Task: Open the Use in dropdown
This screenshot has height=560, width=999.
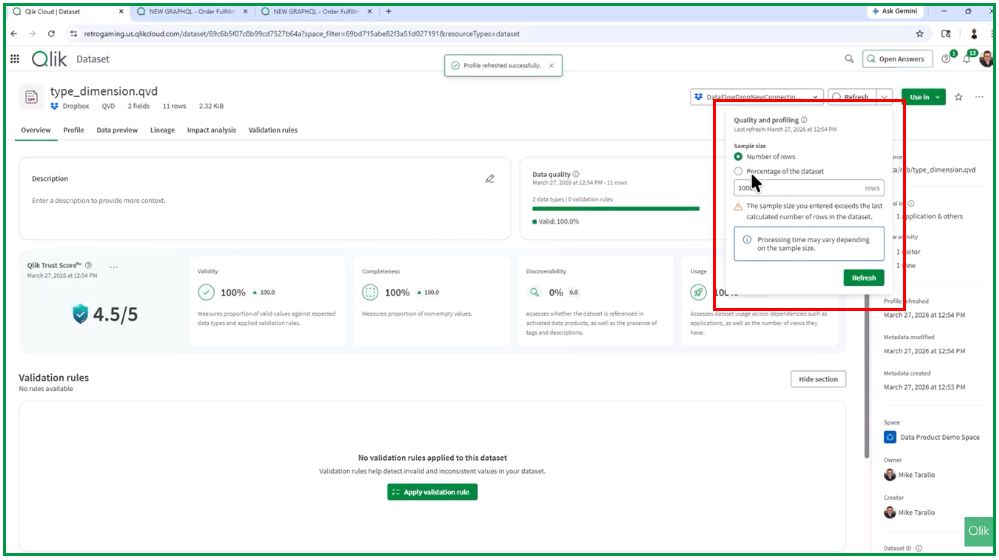Action: point(923,97)
